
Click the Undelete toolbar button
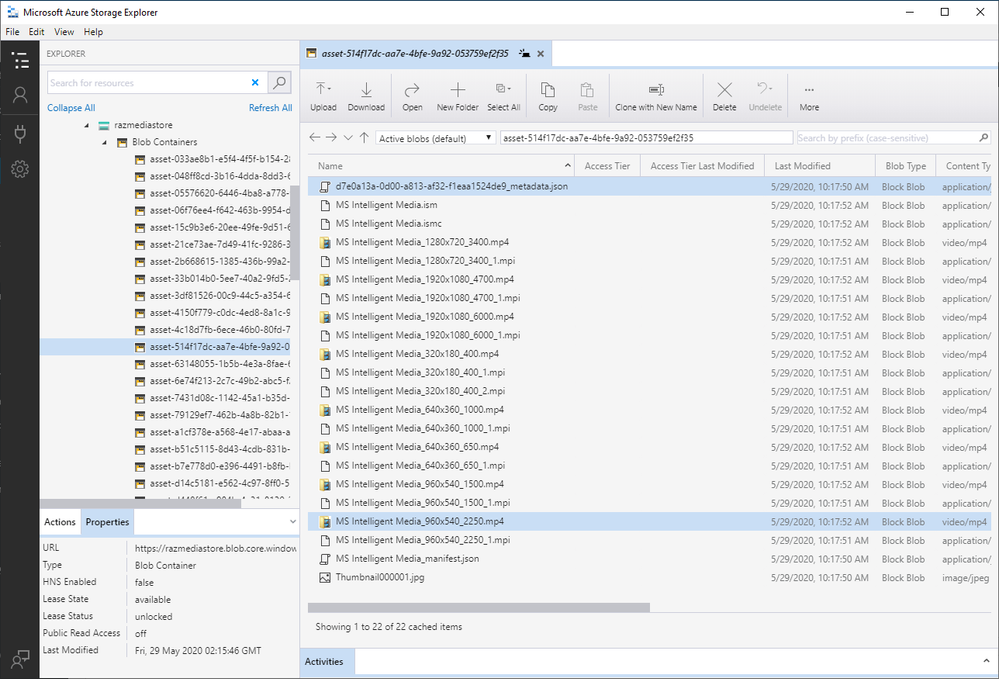(x=765, y=96)
